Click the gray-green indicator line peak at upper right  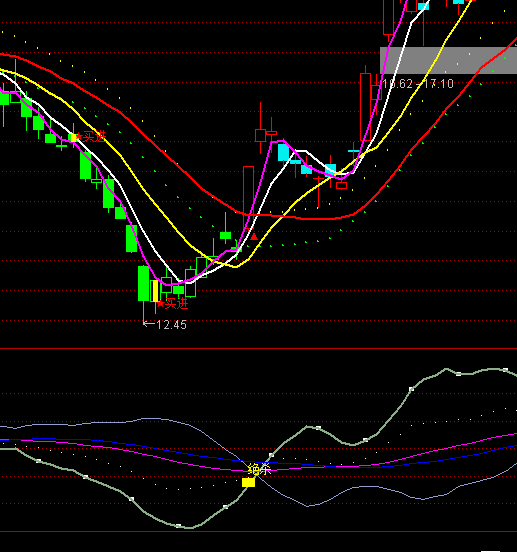point(446,369)
